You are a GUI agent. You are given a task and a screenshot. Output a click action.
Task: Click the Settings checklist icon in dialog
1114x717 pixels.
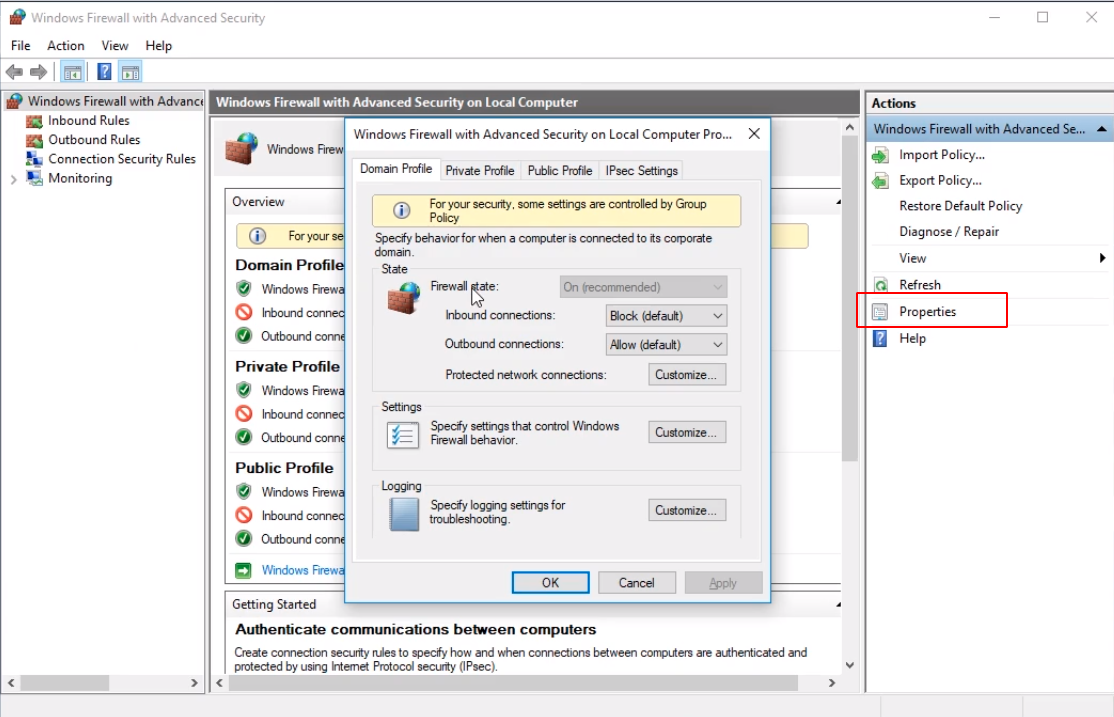403,434
